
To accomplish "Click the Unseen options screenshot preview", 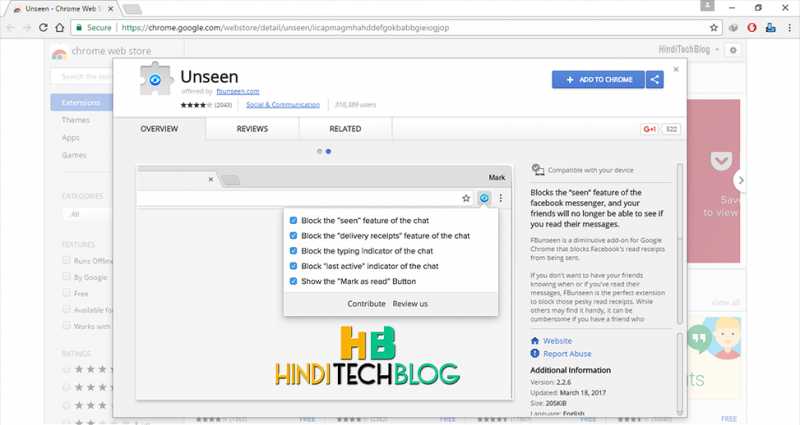I will pos(324,282).
